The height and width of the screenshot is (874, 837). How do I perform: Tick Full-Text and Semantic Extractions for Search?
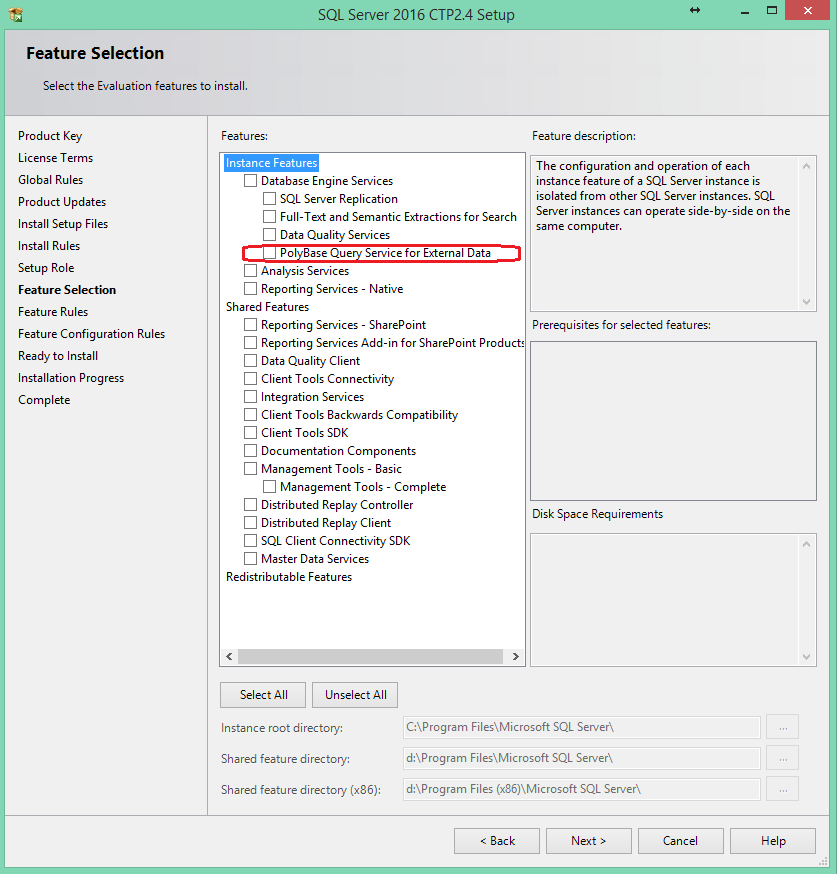pyautogui.click(x=269, y=216)
